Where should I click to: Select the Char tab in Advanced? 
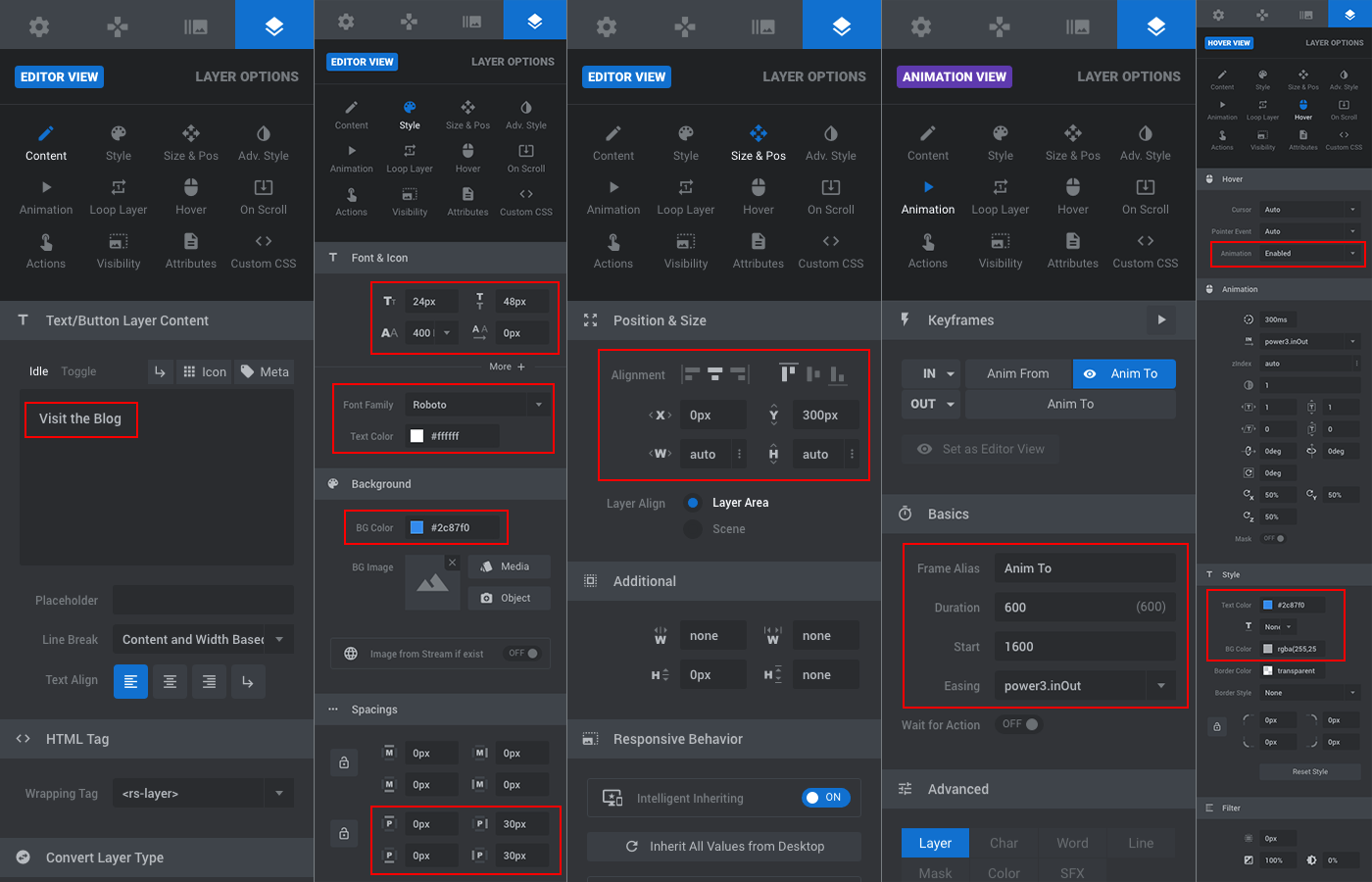tap(1004, 843)
